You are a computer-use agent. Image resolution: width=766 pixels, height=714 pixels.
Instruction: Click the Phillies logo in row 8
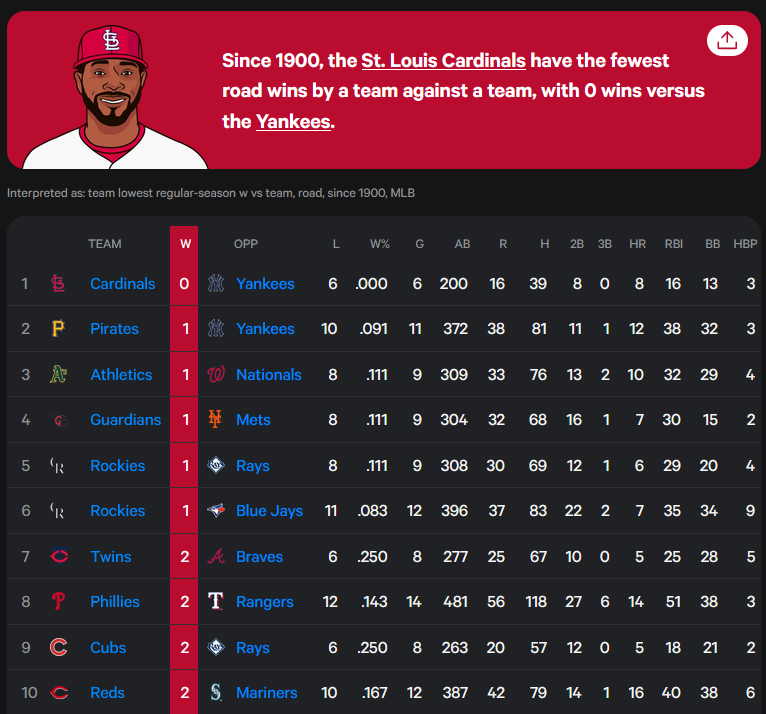point(59,602)
